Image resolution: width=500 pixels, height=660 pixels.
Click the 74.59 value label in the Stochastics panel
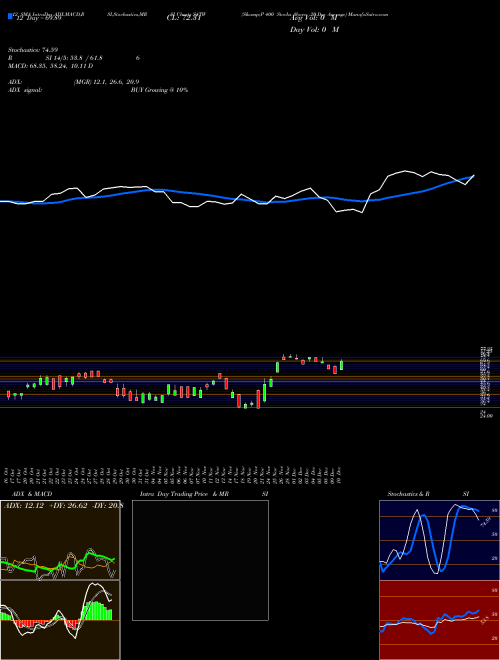click(486, 522)
